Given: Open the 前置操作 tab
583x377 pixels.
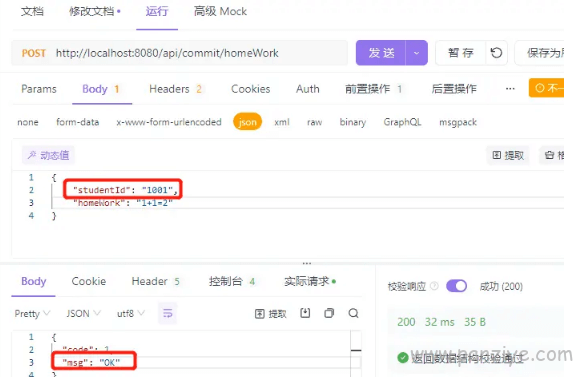Looking at the screenshot, I should [x=374, y=89].
